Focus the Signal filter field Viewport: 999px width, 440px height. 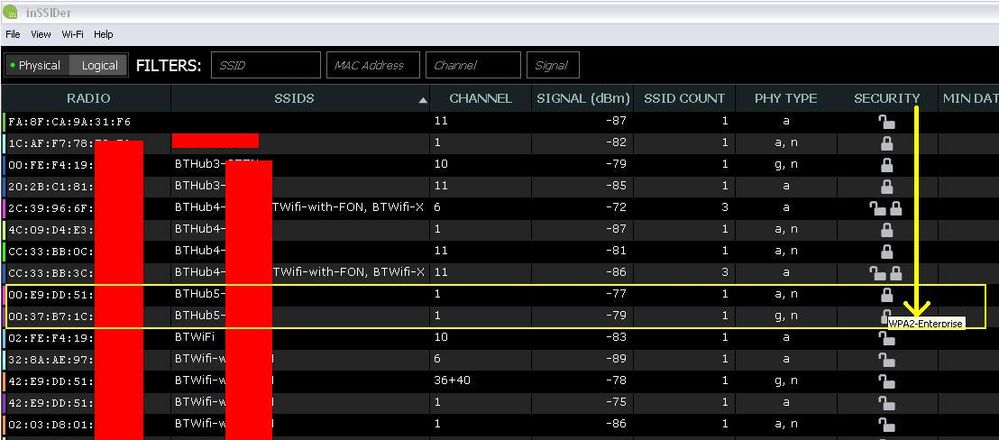pyautogui.click(x=553, y=65)
